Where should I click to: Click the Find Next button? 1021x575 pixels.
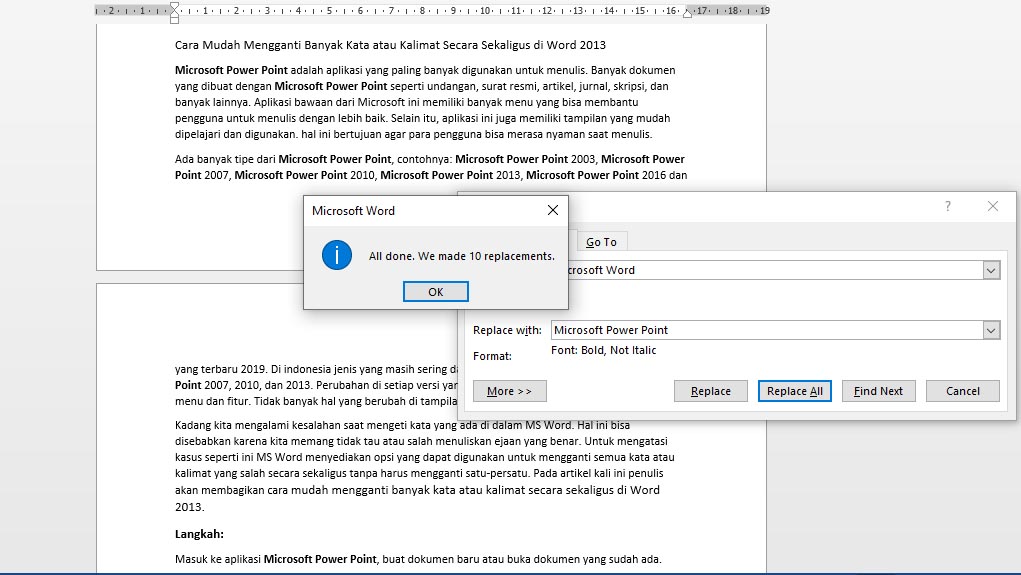(878, 391)
